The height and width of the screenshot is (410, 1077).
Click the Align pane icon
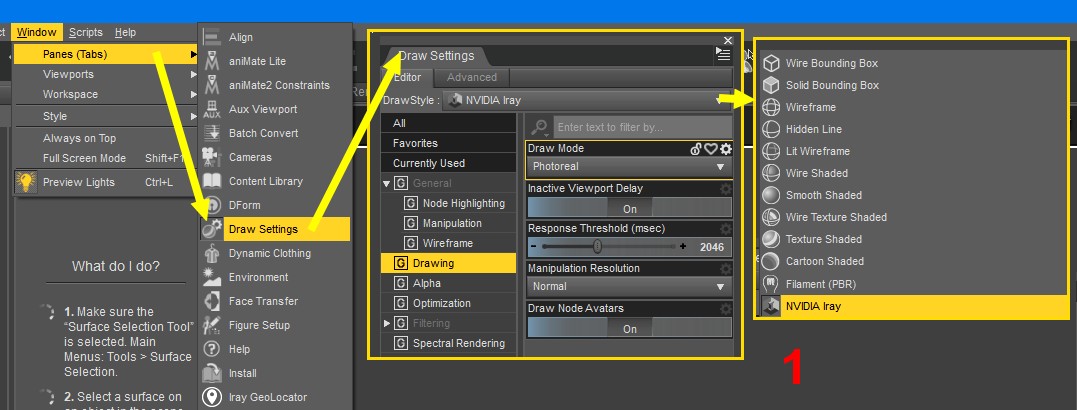coord(212,37)
